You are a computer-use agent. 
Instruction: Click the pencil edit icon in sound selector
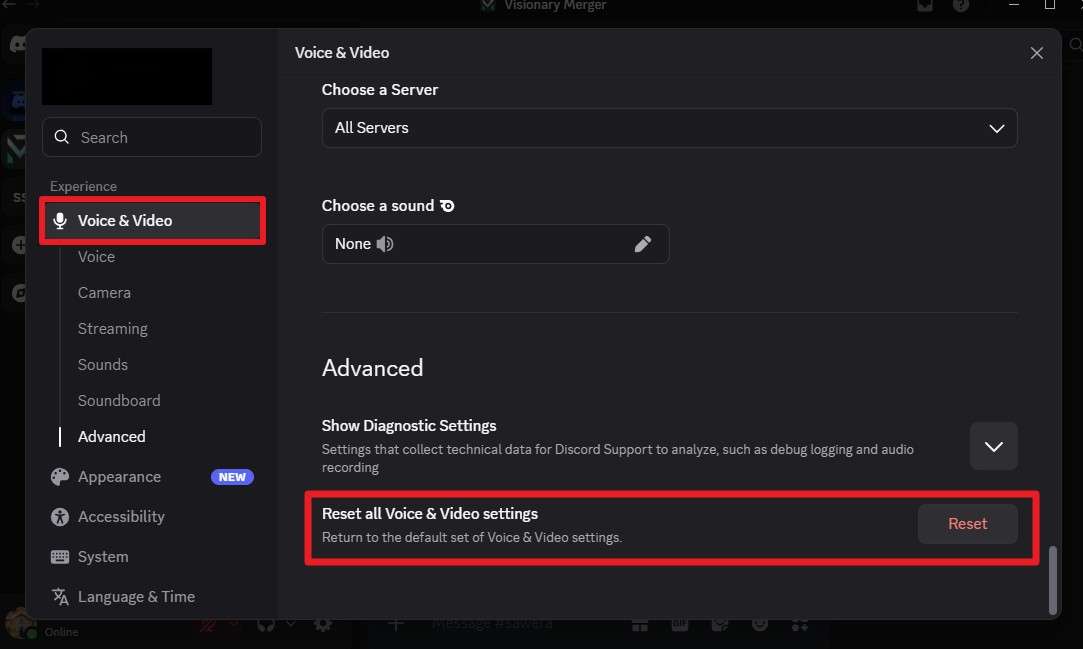point(642,244)
